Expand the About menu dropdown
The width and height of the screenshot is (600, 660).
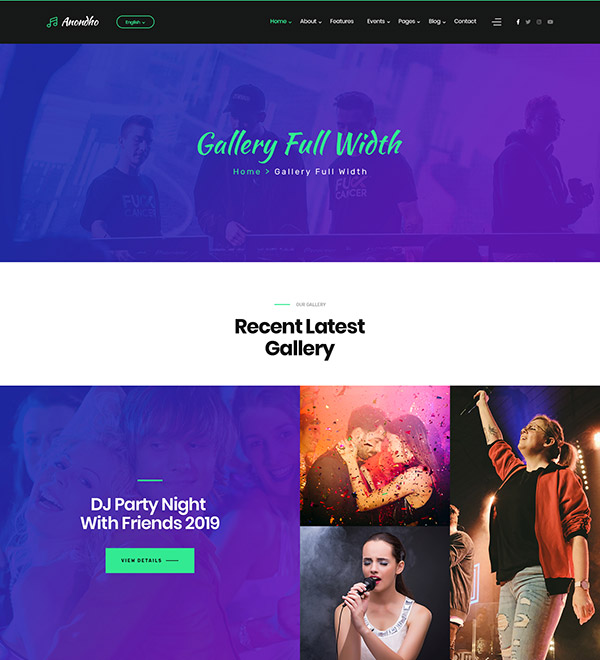[310, 21]
